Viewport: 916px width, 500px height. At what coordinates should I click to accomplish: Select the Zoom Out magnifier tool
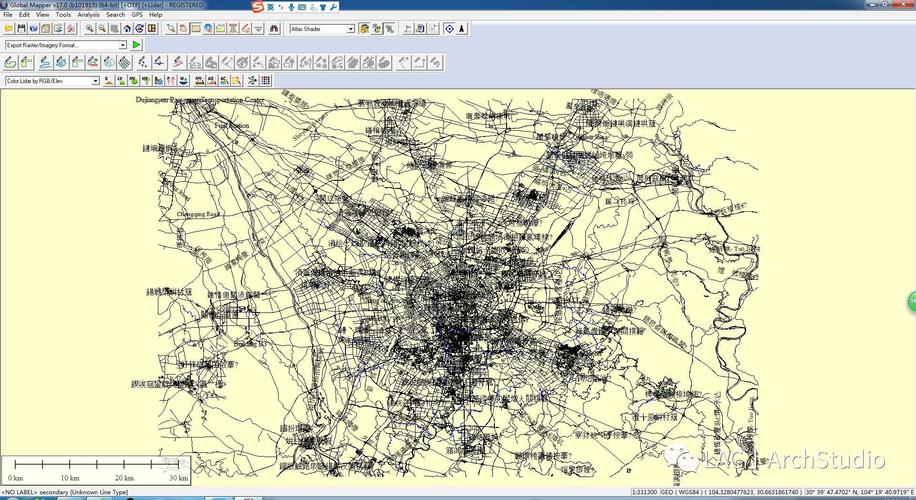102,29
